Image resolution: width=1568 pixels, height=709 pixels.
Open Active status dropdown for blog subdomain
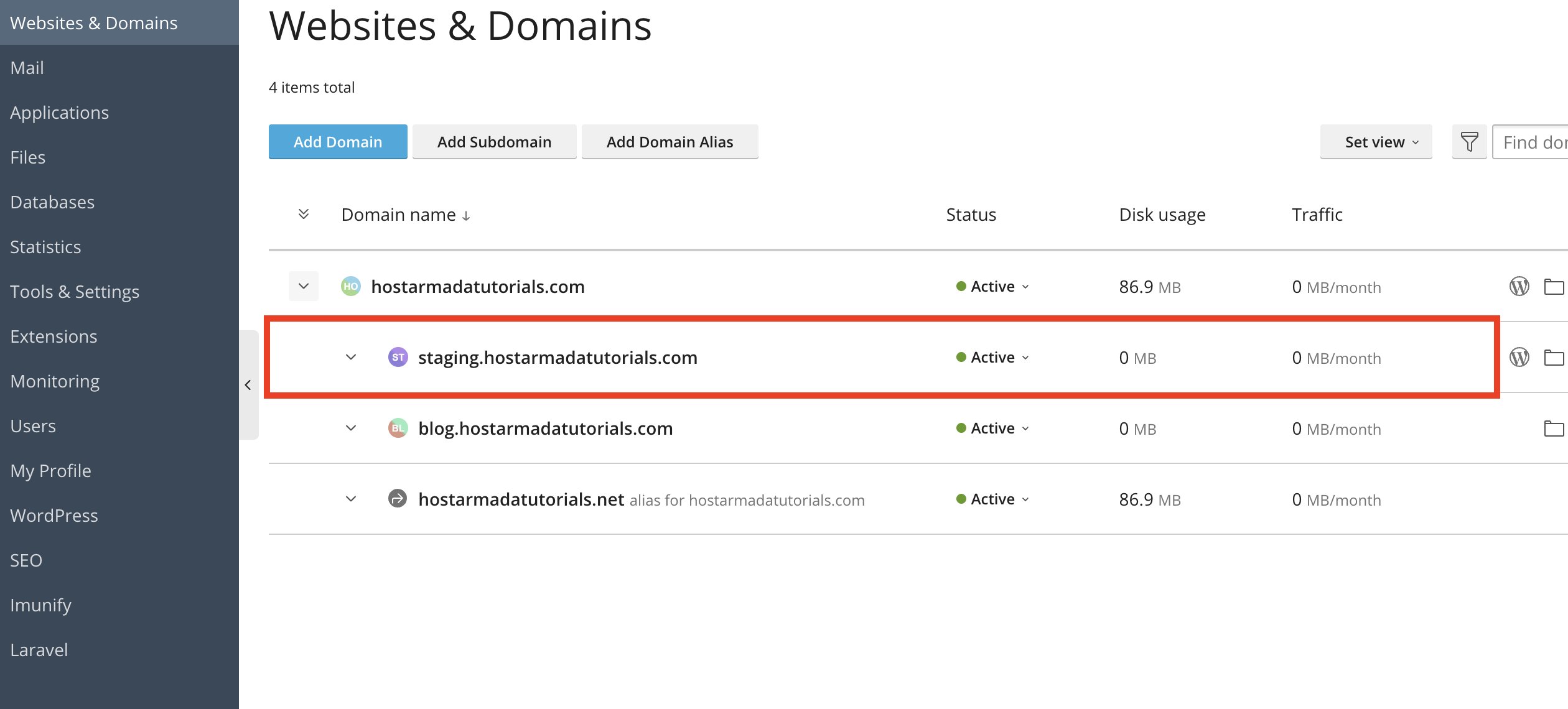[x=993, y=429]
